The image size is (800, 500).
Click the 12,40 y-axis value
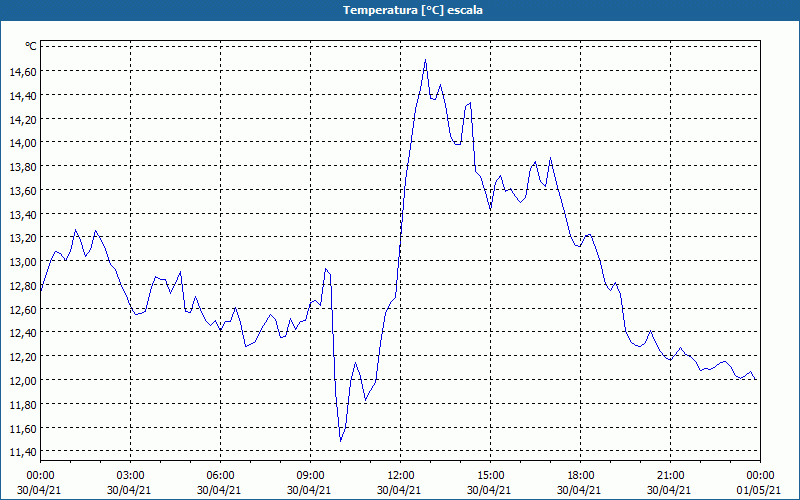click(x=23, y=333)
